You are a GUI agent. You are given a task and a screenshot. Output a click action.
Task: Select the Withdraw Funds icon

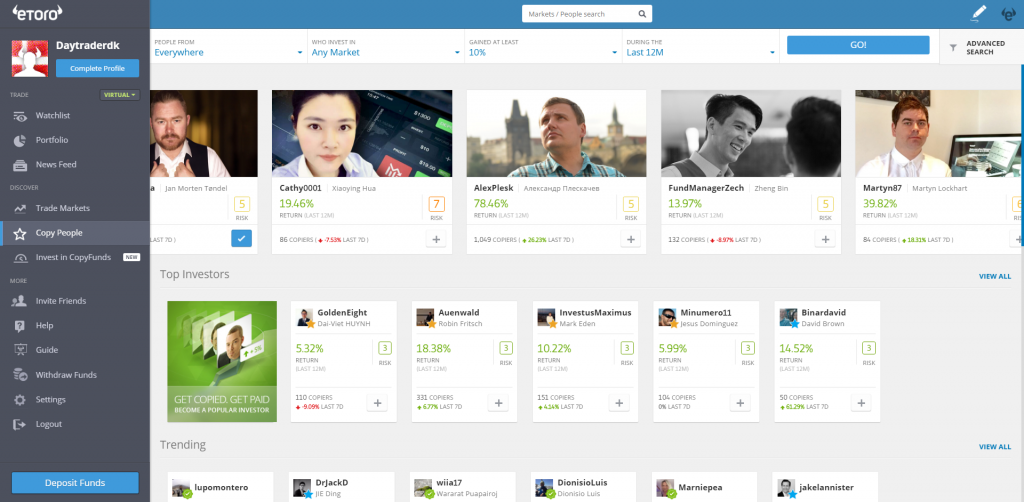(x=20, y=375)
